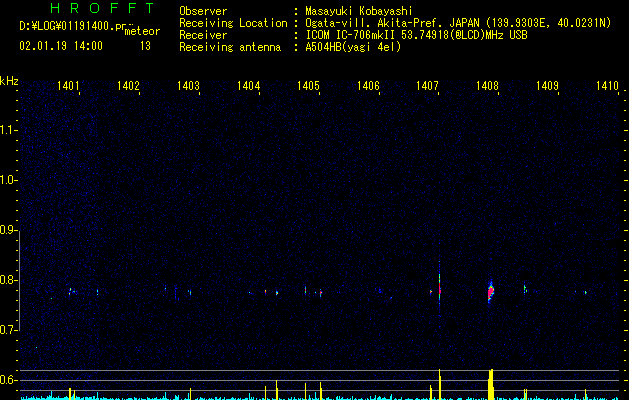Click the 'Receiving Location' label

(x=233, y=23)
